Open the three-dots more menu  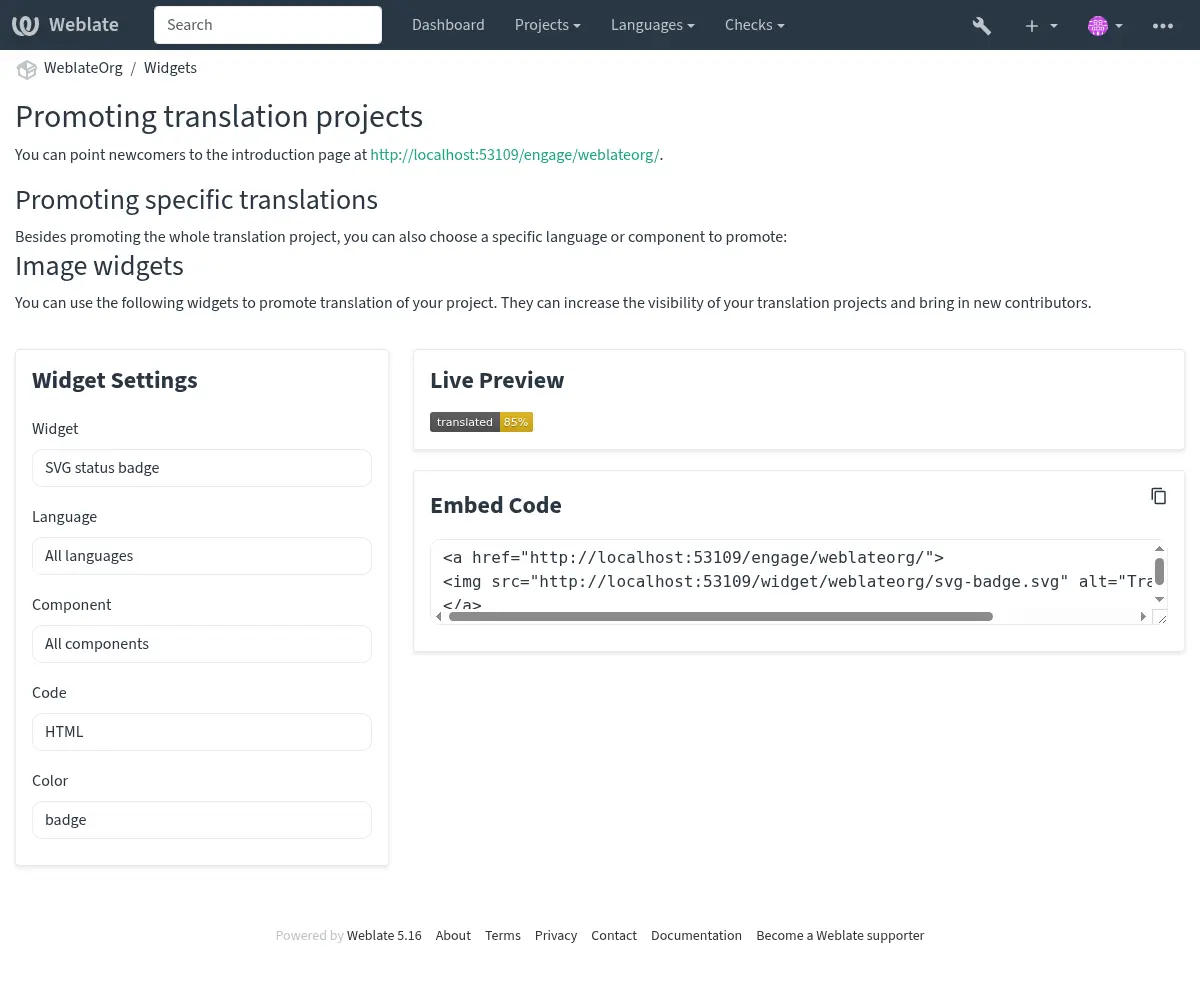(1162, 26)
